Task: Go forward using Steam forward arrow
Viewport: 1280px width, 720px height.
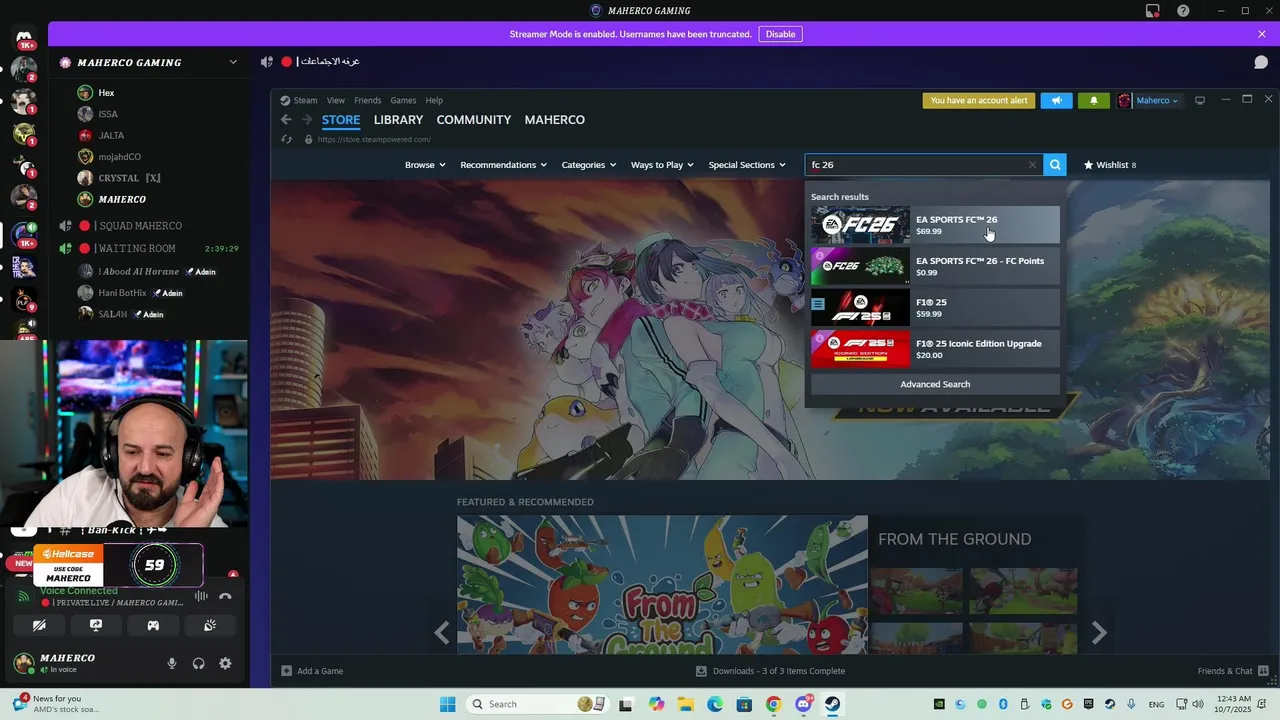Action: pyautogui.click(x=307, y=120)
